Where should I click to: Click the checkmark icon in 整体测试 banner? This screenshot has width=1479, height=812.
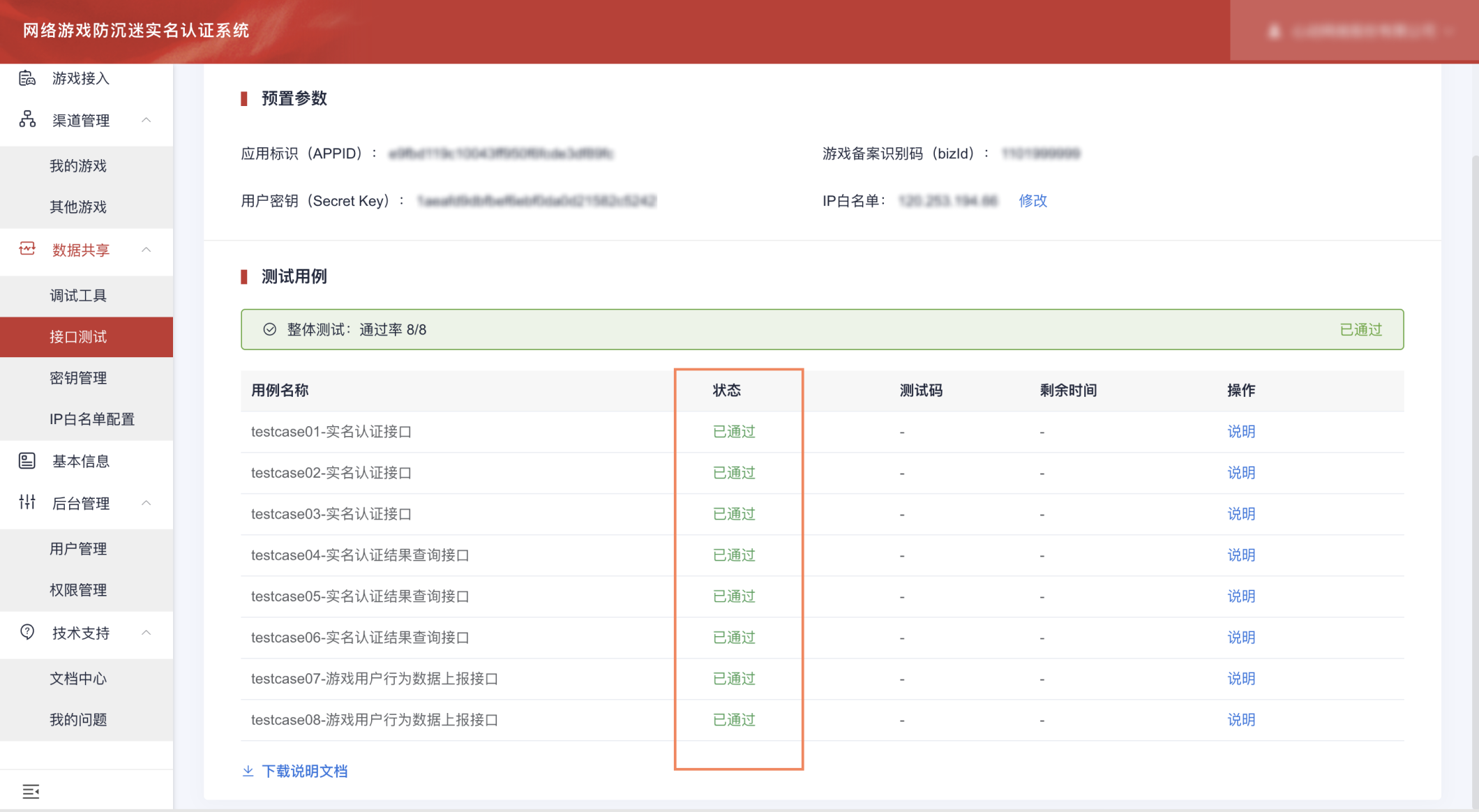(x=270, y=329)
